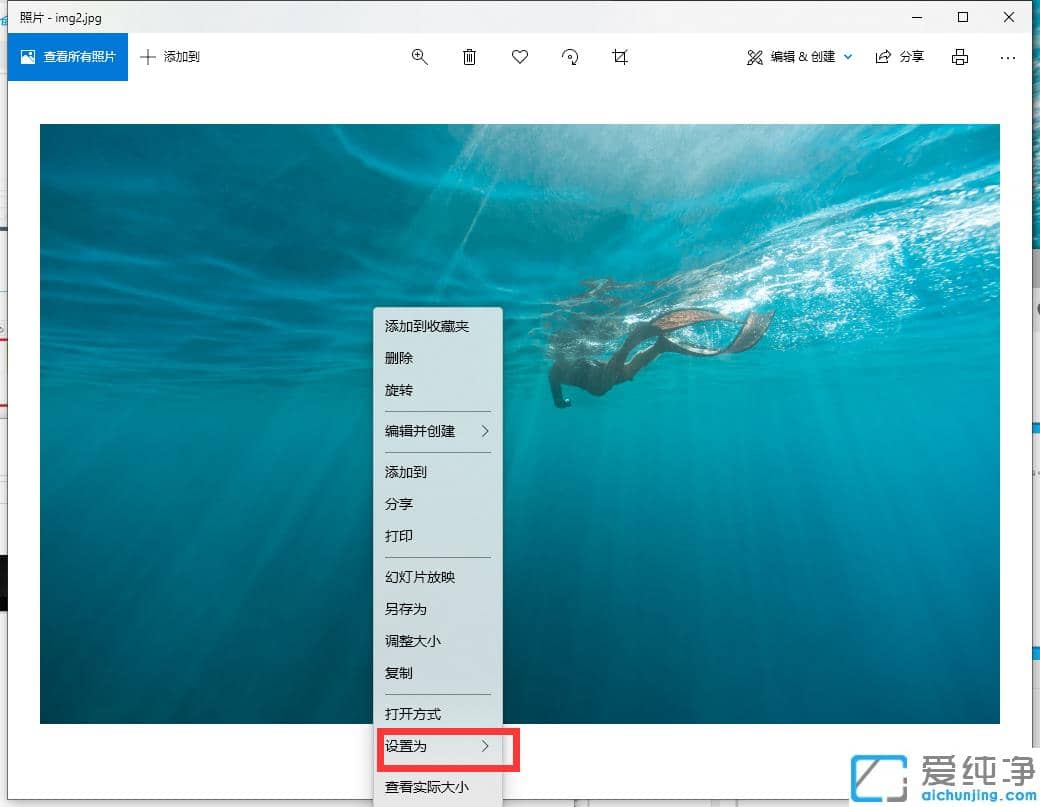Expand the 编辑并创建 submenu
The height and width of the screenshot is (807, 1040).
484,432
